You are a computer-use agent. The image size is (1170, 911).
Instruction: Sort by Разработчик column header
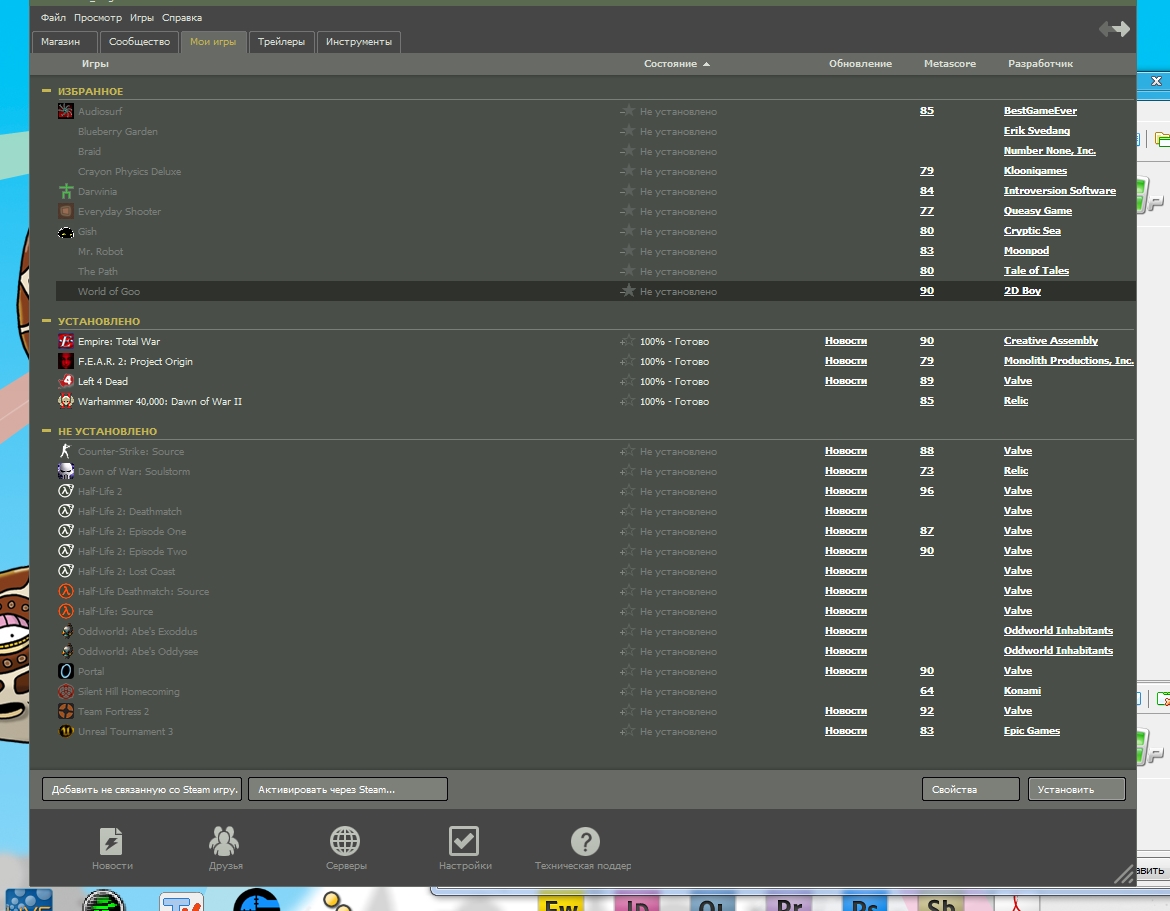click(1040, 63)
